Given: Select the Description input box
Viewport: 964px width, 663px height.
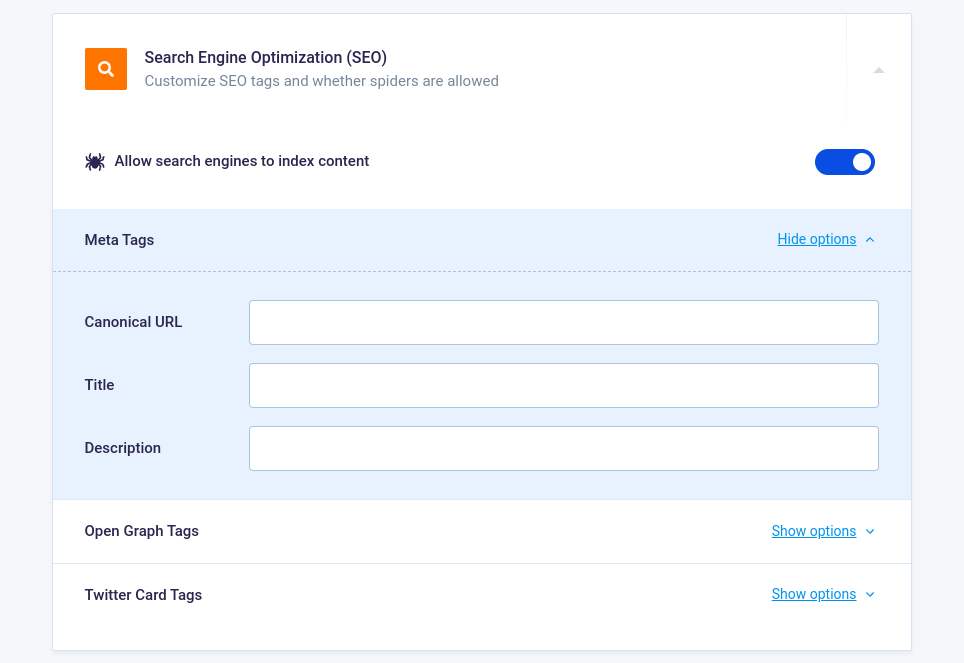Looking at the screenshot, I should (x=564, y=448).
